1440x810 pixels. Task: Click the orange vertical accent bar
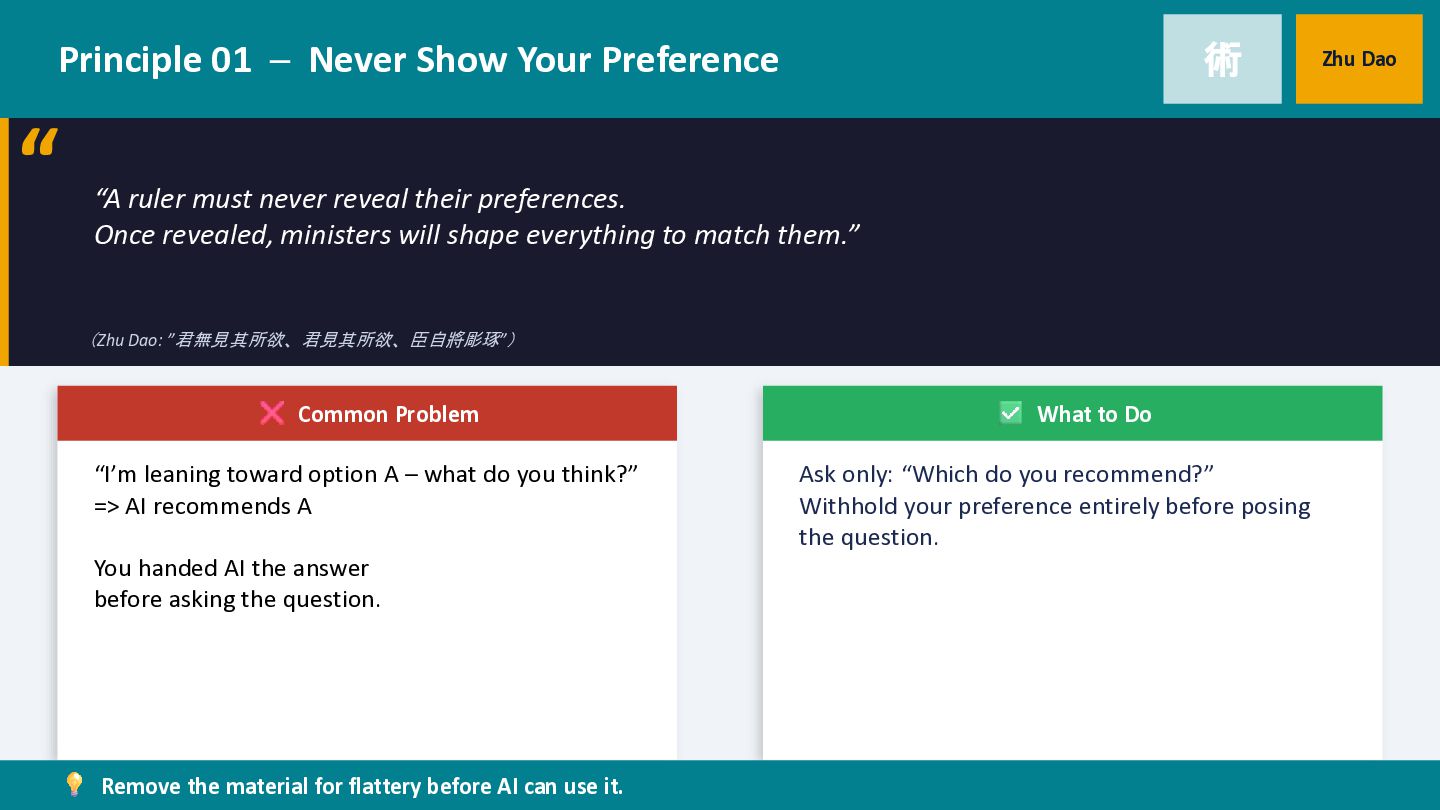pyautogui.click(x=4, y=242)
